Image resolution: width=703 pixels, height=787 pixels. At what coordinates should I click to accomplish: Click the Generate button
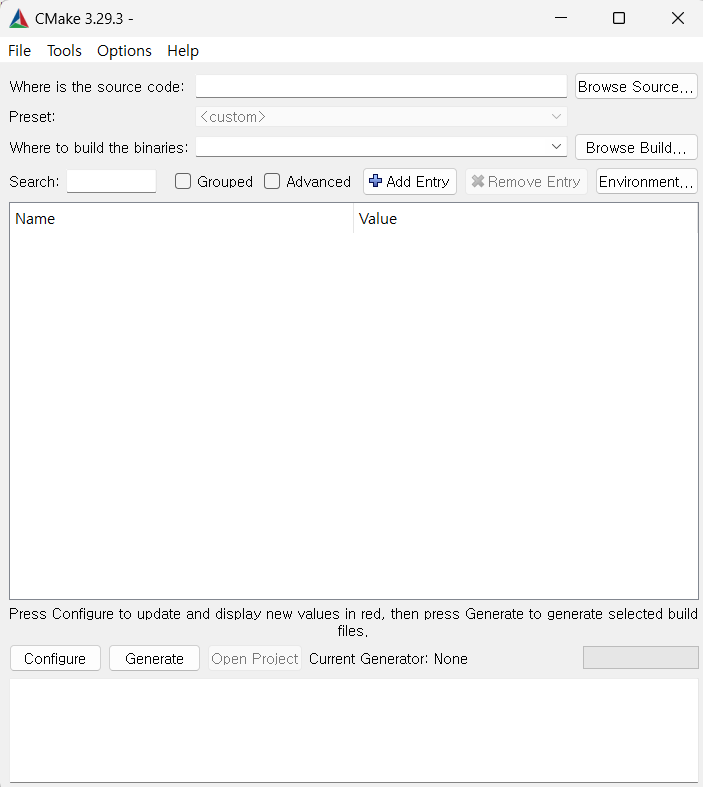[155, 658]
